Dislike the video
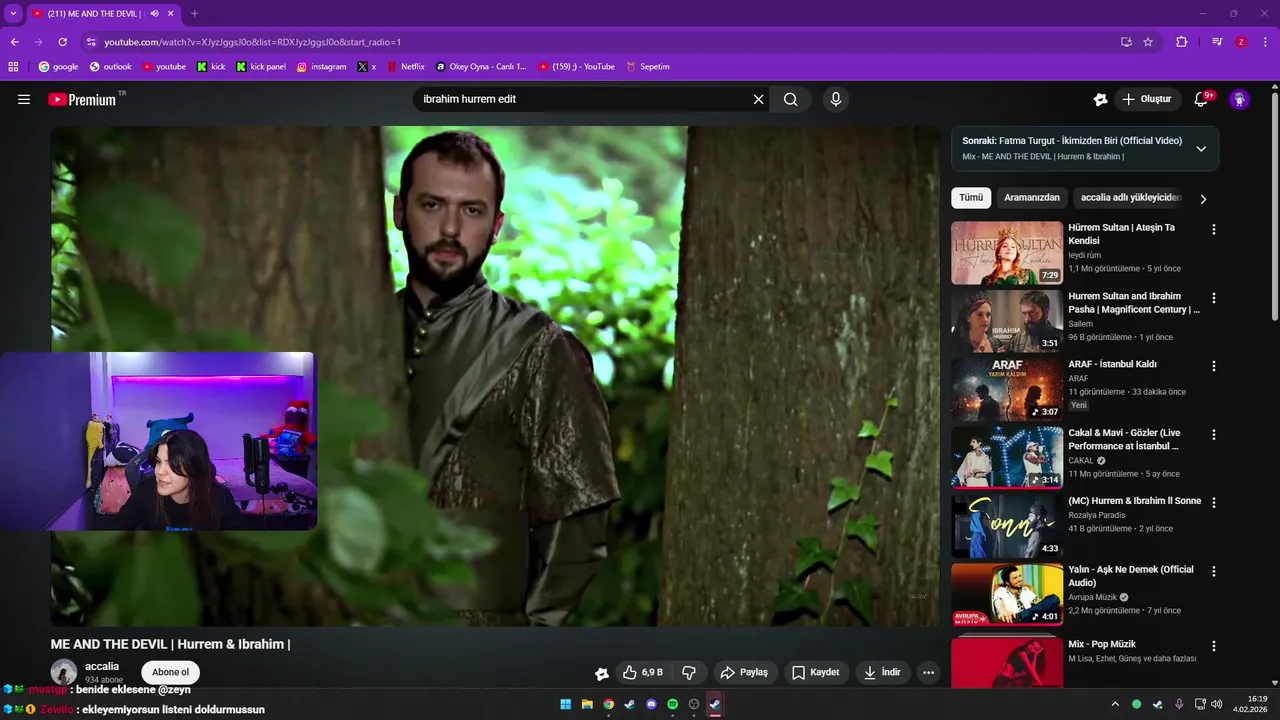Screen dimensions: 1280x720 (689, 672)
